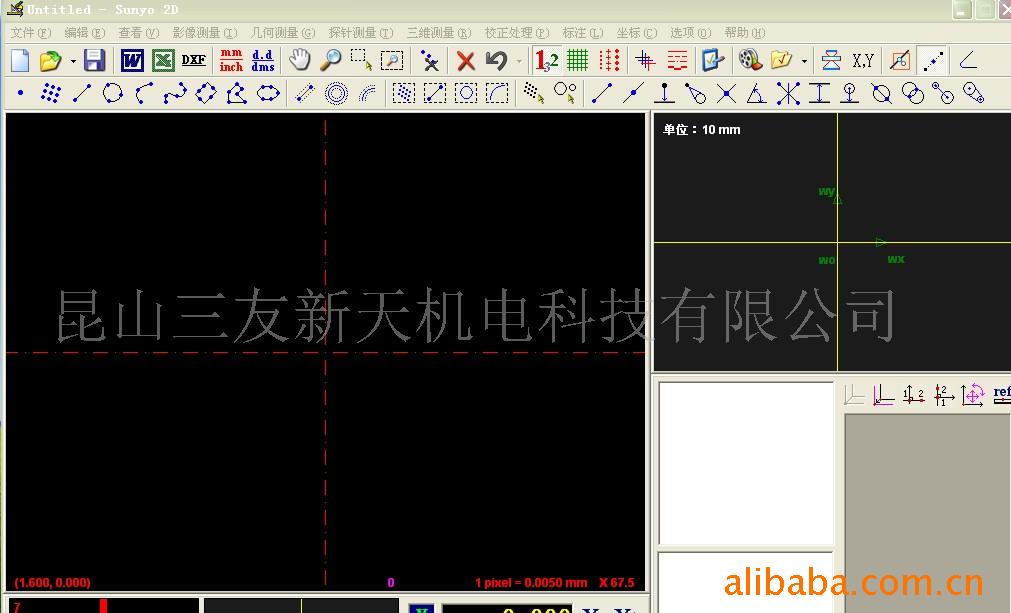Open the checkmarked folder icon
The image size is (1011, 613).
pyautogui.click(x=781, y=61)
